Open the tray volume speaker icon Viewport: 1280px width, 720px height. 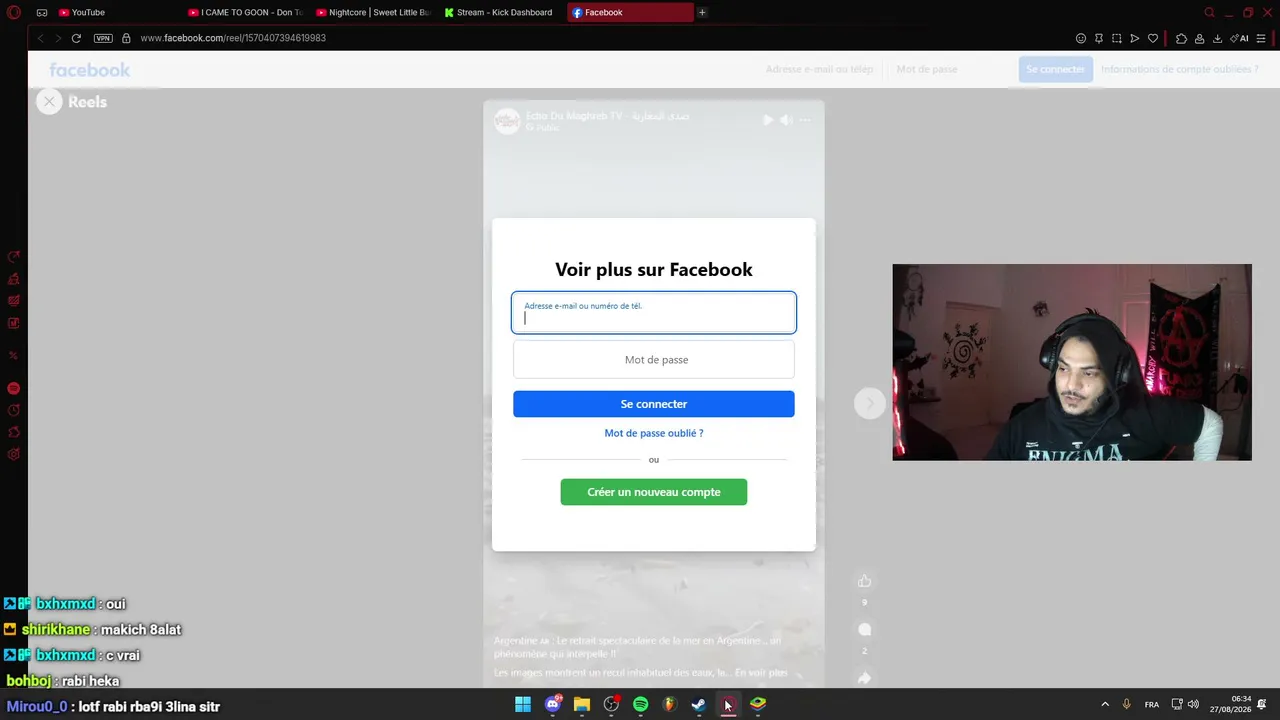pos(1193,704)
